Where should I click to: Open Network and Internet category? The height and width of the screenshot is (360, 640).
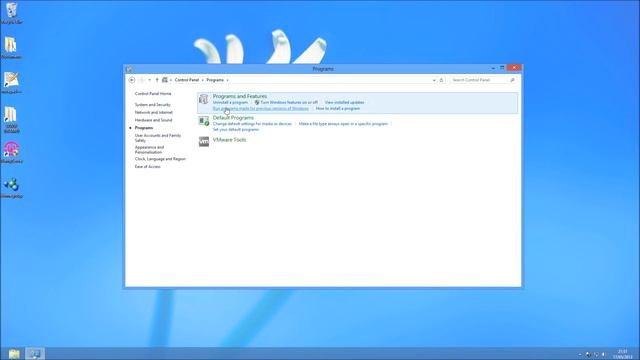click(x=154, y=112)
